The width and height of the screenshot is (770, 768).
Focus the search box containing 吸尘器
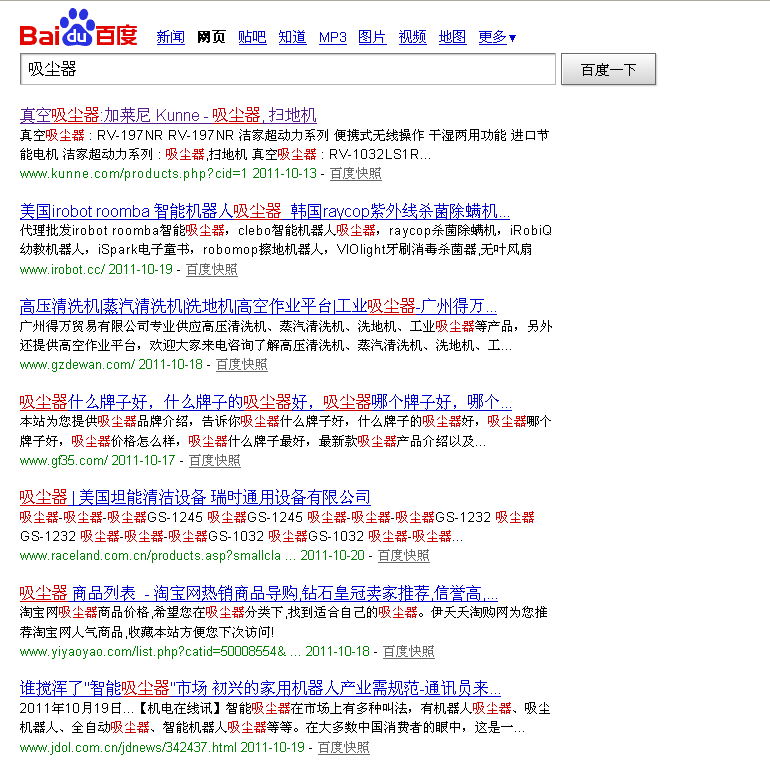click(288, 69)
